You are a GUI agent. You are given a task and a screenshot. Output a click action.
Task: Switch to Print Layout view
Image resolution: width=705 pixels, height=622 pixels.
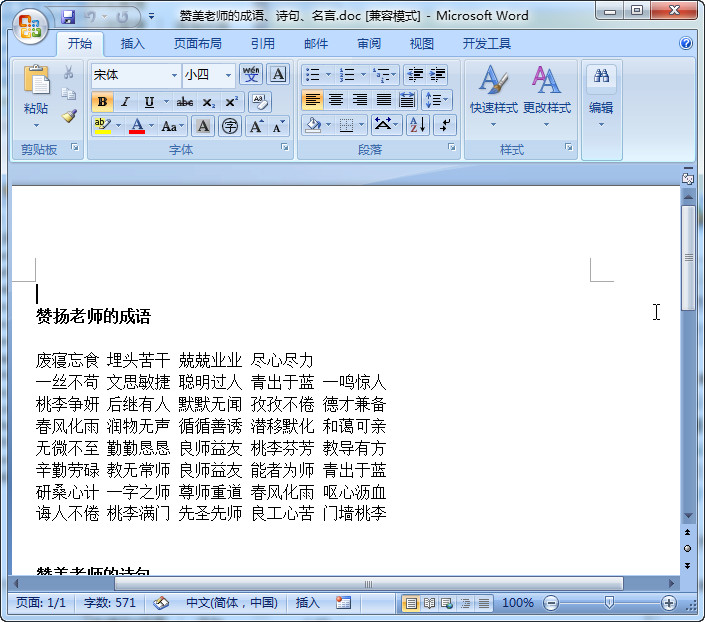pos(411,603)
